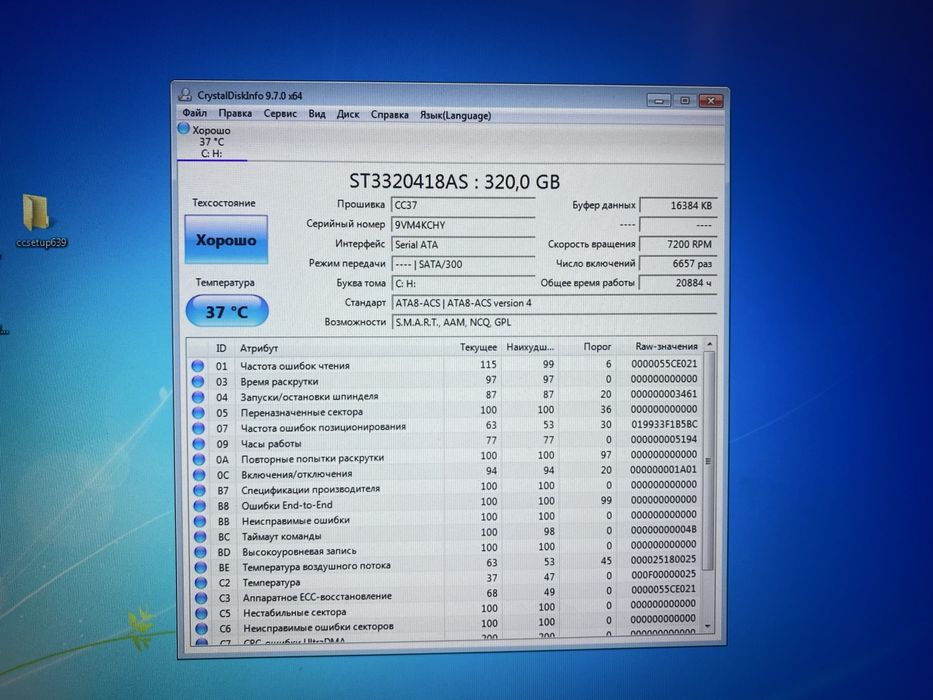Viewport: 933px width, 700px height.
Task: Click the attribute list scrollbar thumb
Action: (x=708, y=460)
